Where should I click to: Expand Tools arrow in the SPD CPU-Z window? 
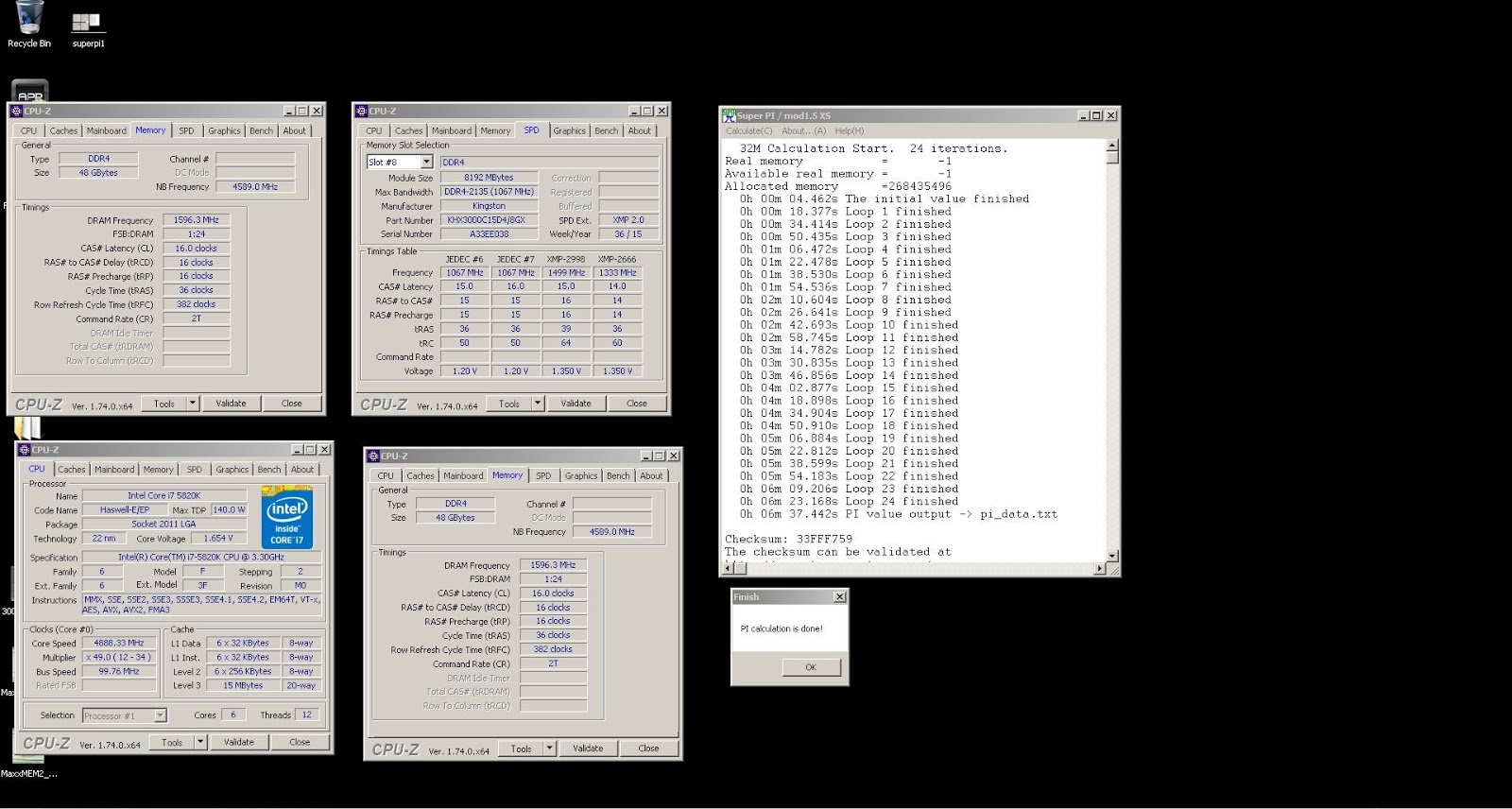(537, 404)
